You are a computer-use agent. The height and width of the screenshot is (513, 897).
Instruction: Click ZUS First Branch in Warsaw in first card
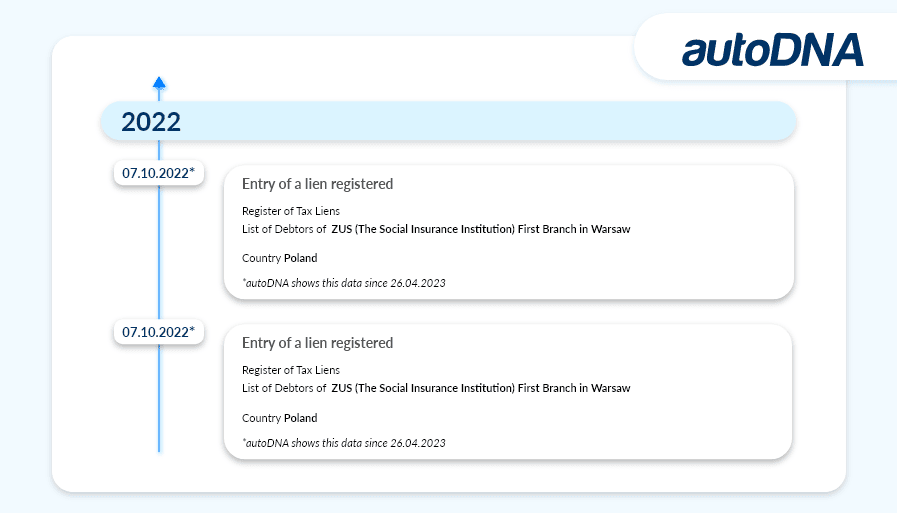[x=481, y=229]
